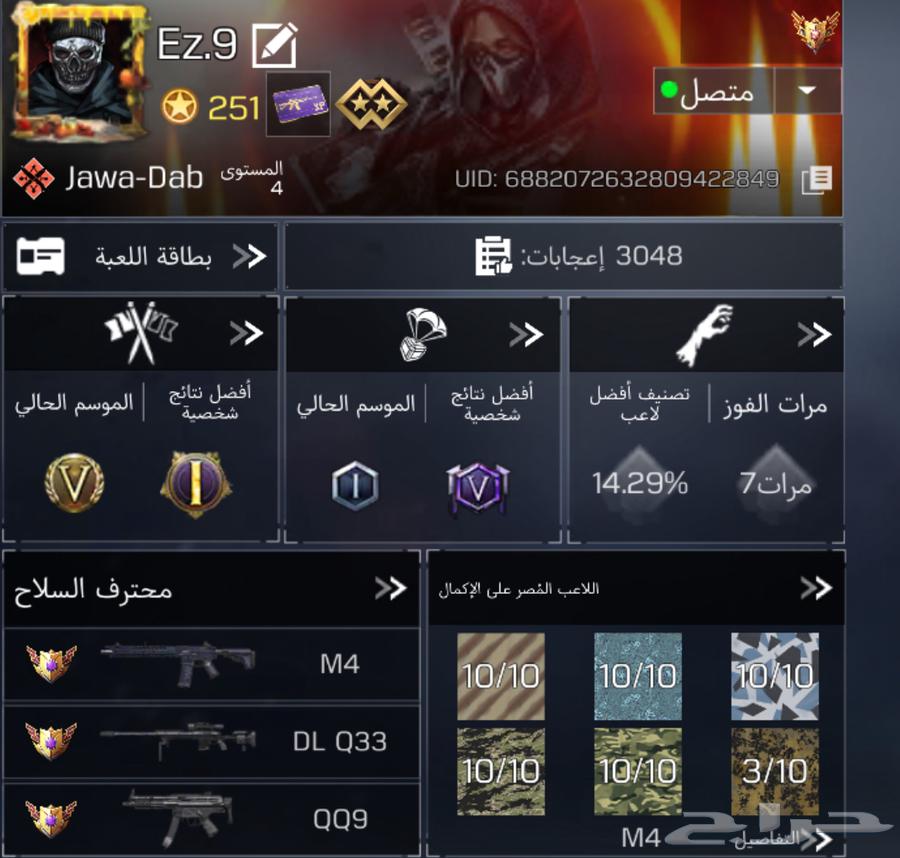Select the M4 weapon row
This screenshot has height=858, width=900.
click(211, 664)
